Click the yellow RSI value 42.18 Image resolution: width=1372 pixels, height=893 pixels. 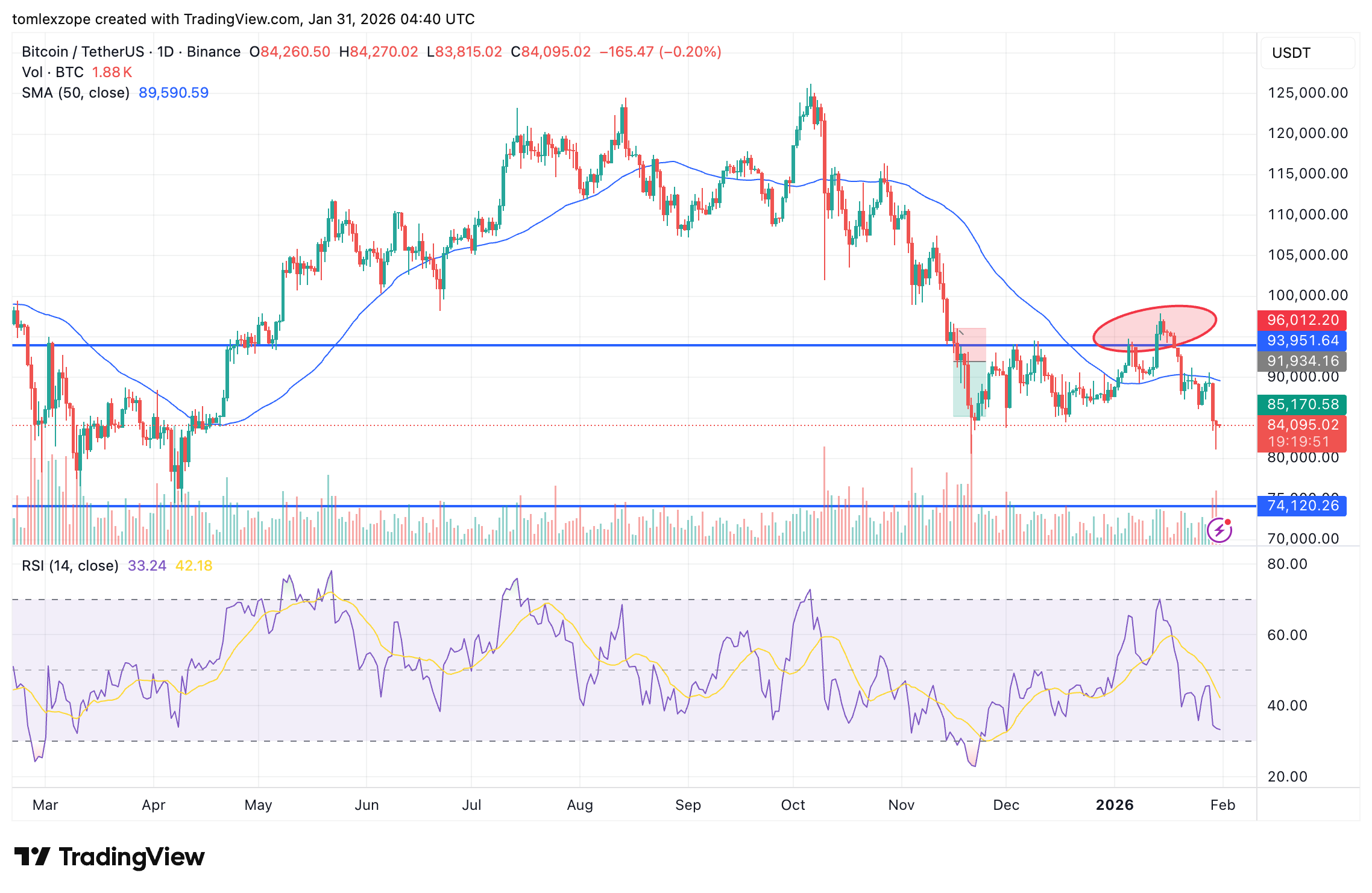click(x=194, y=566)
